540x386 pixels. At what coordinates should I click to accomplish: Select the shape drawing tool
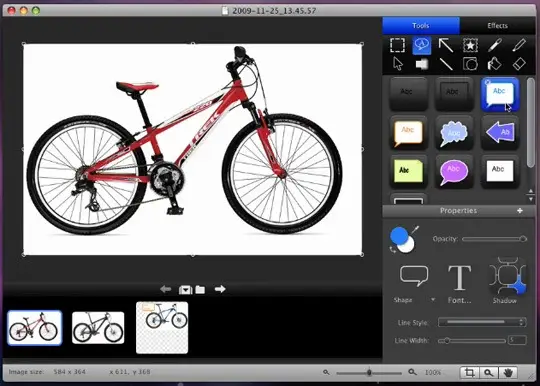[x=470, y=64]
